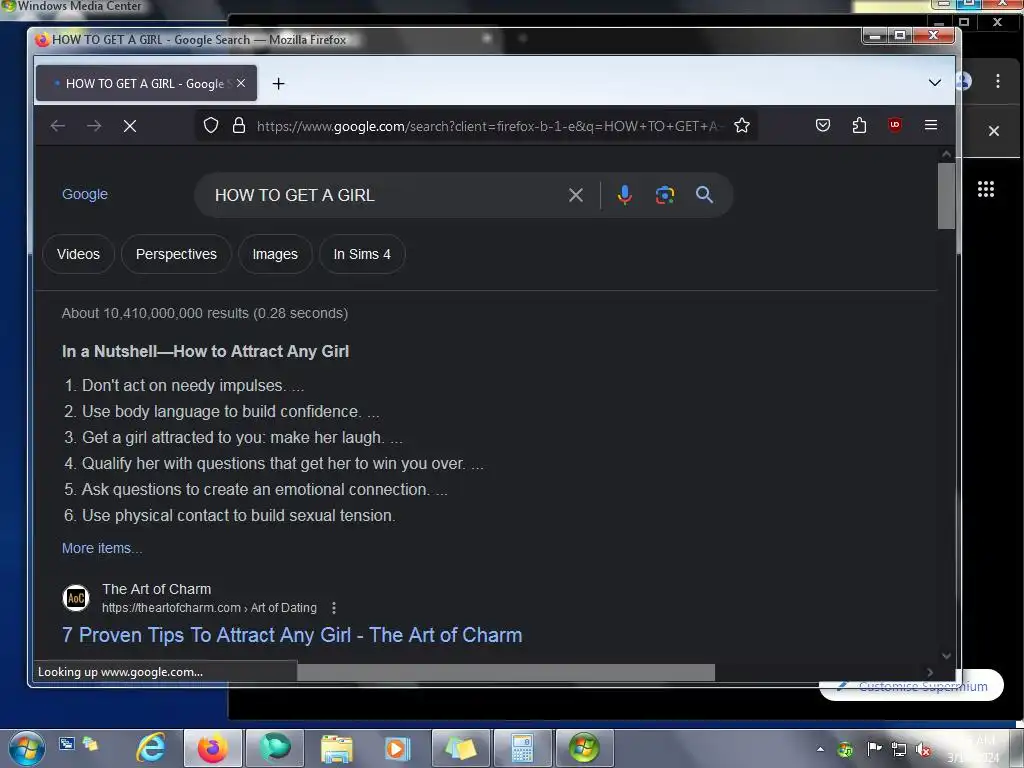1024x768 pixels.
Task: Filter results by Images
Action: (x=275, y=254)
